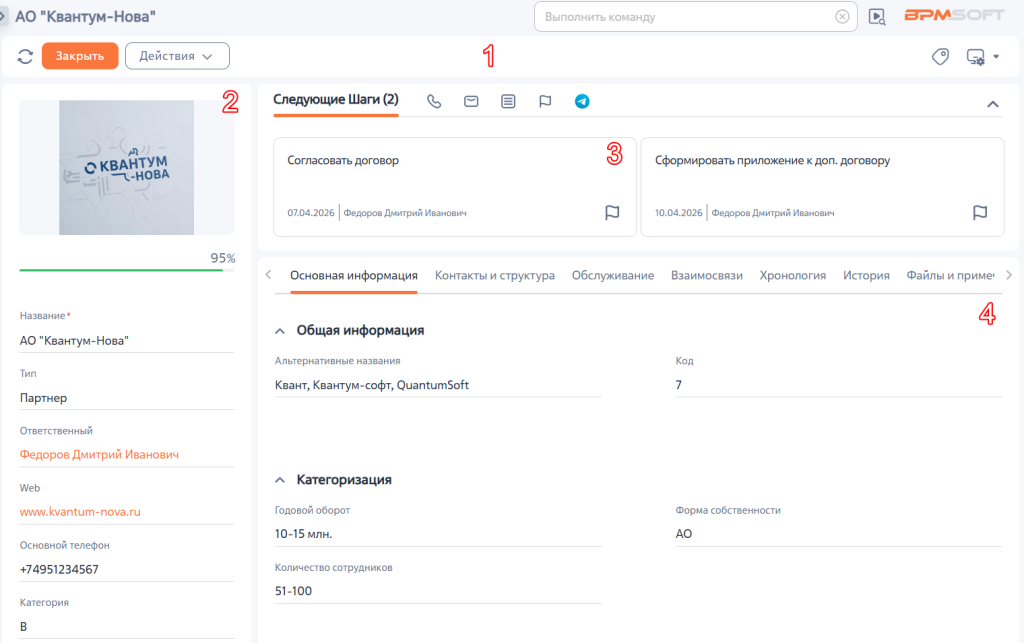This screenshot has width=1024, height=643.
Task: Click the flag on Согласовать договор card
Action: click(612, 213)
